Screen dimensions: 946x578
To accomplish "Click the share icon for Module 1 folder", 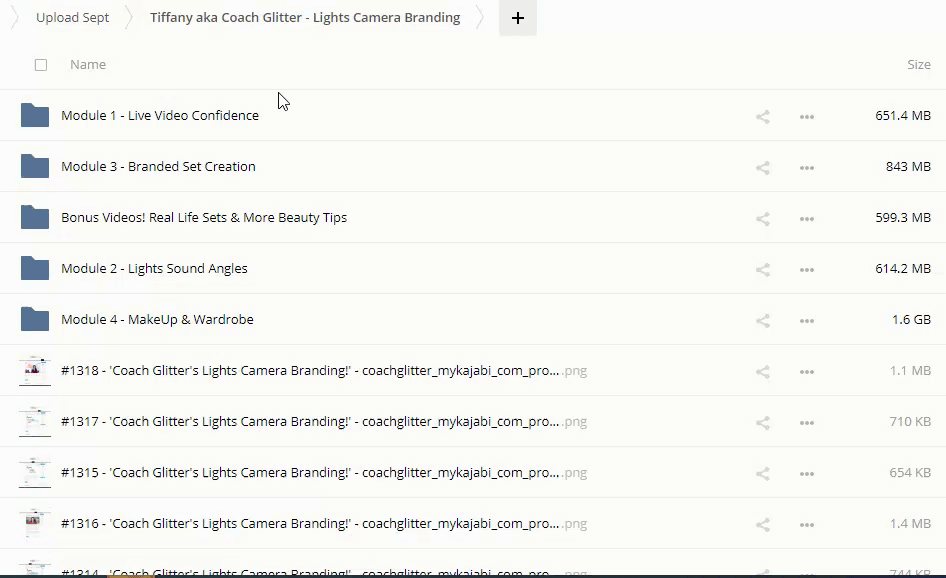I will pos(763,116).
